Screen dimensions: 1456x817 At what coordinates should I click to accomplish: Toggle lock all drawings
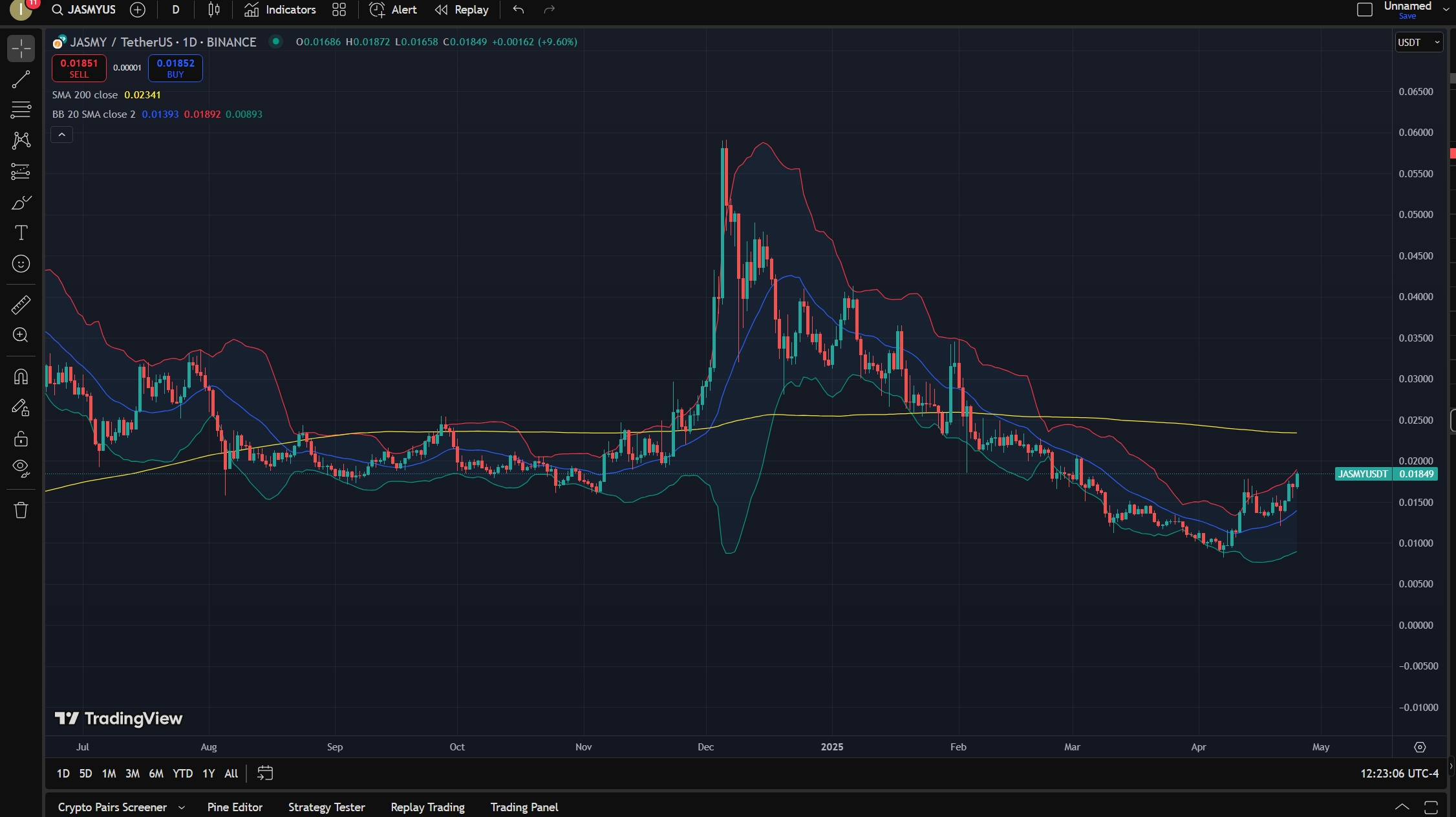point(21,439)
